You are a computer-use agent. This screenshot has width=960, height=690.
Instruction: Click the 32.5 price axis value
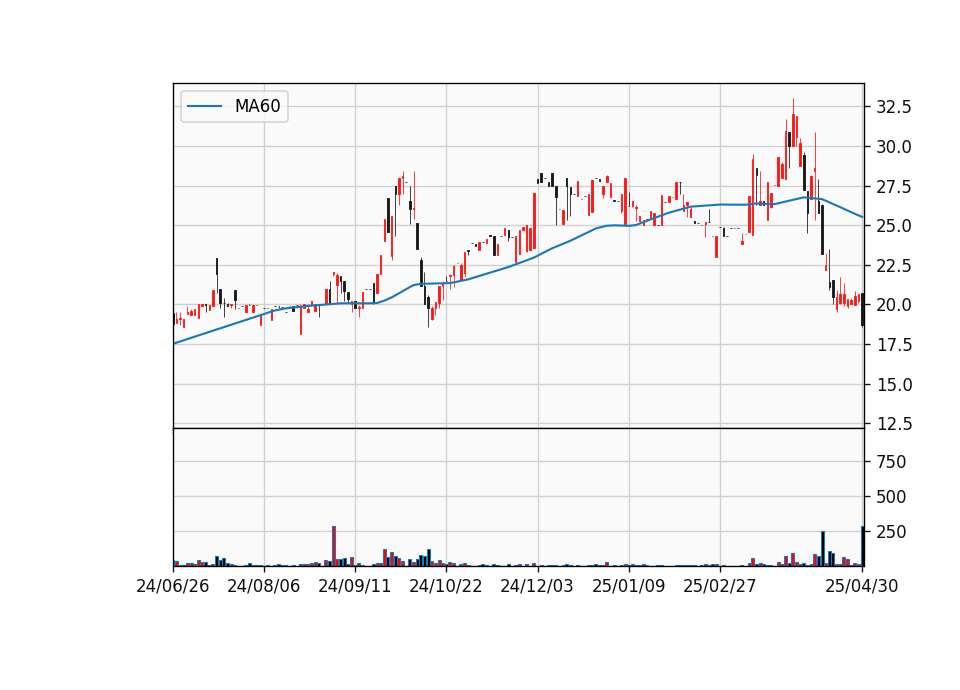pyautogui.click(x=894, y=107)
